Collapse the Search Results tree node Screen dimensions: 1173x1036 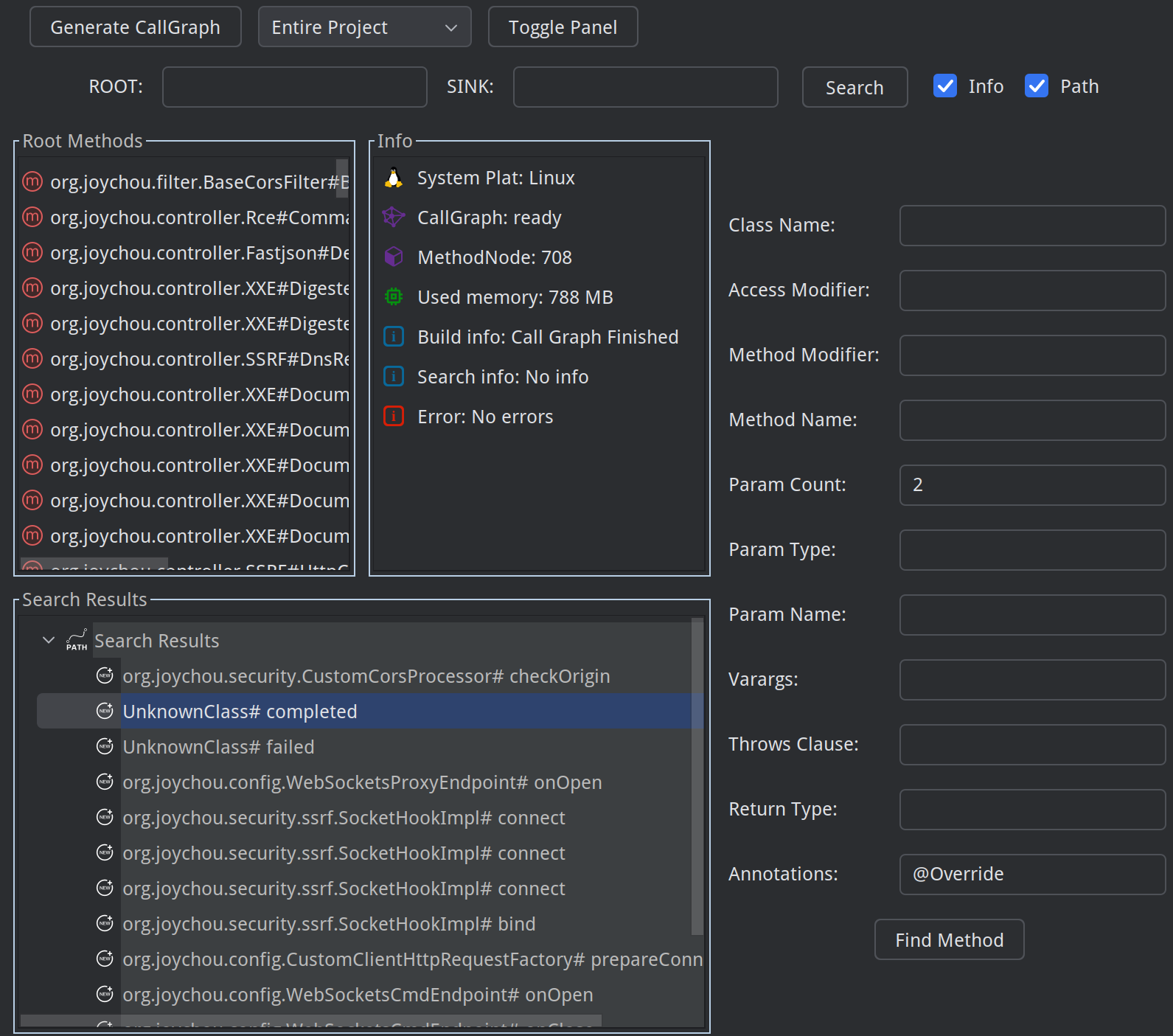[x=49, y=640]
